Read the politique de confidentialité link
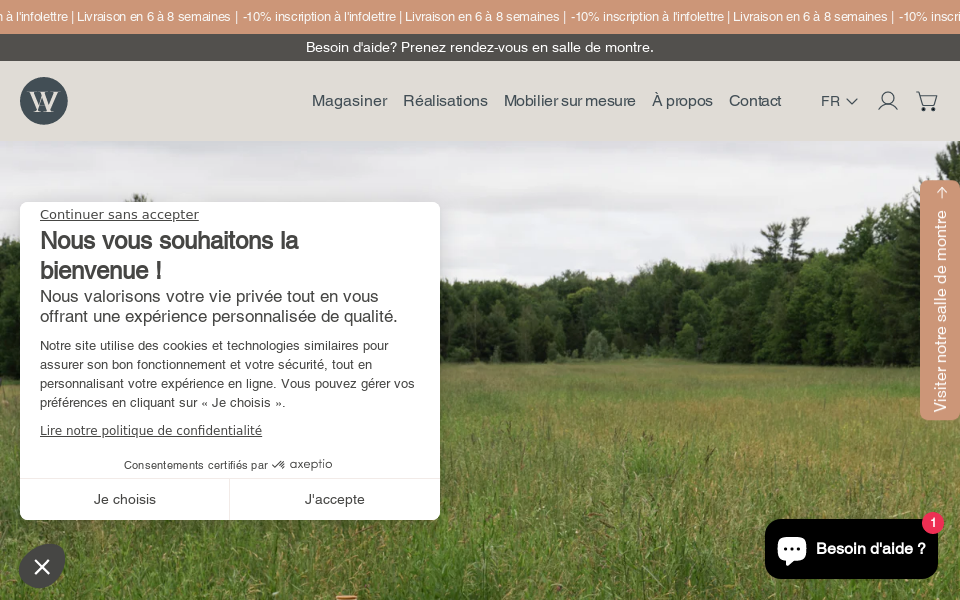 coord(151,431)
